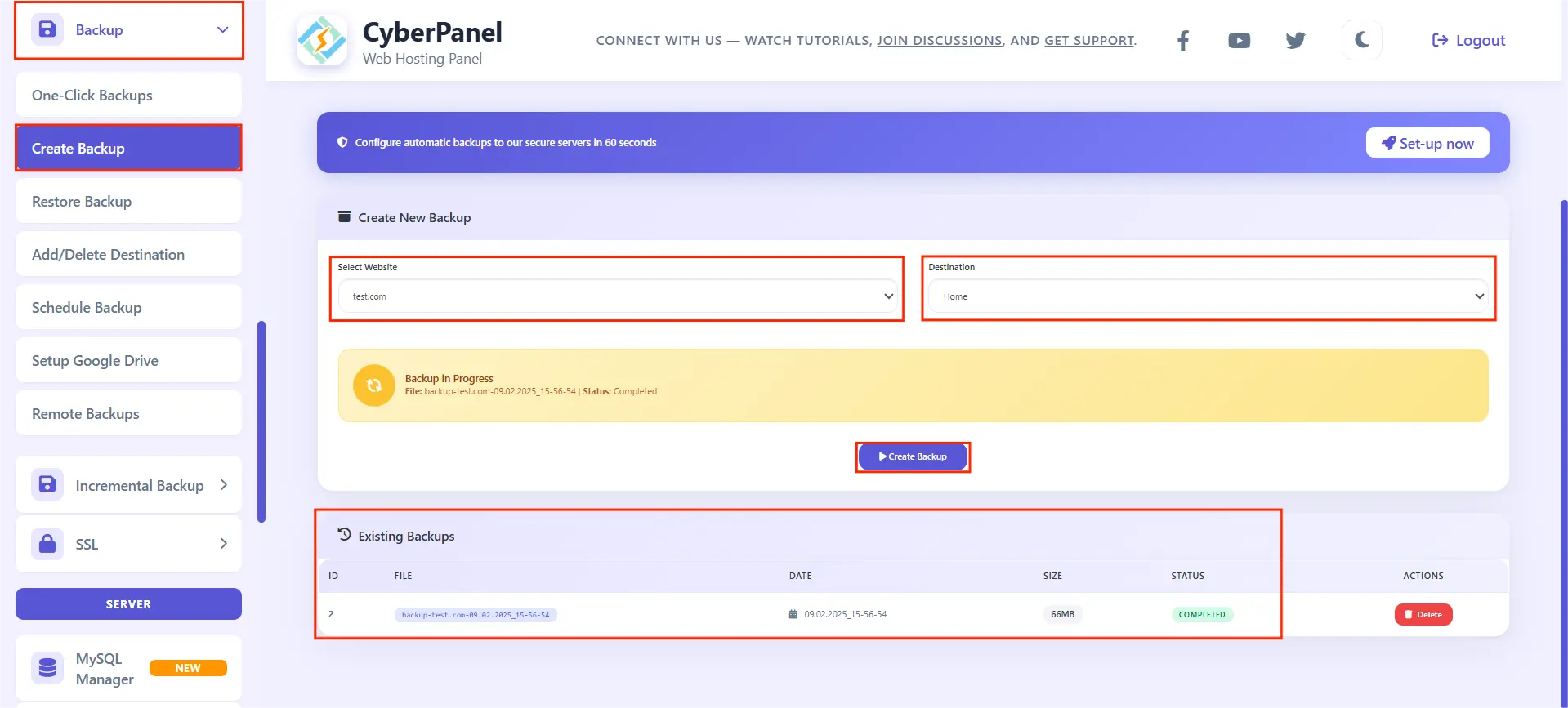Click the SIZE column header
This screenshot has width=1568, height=708.
click(x=1052, y=576)
